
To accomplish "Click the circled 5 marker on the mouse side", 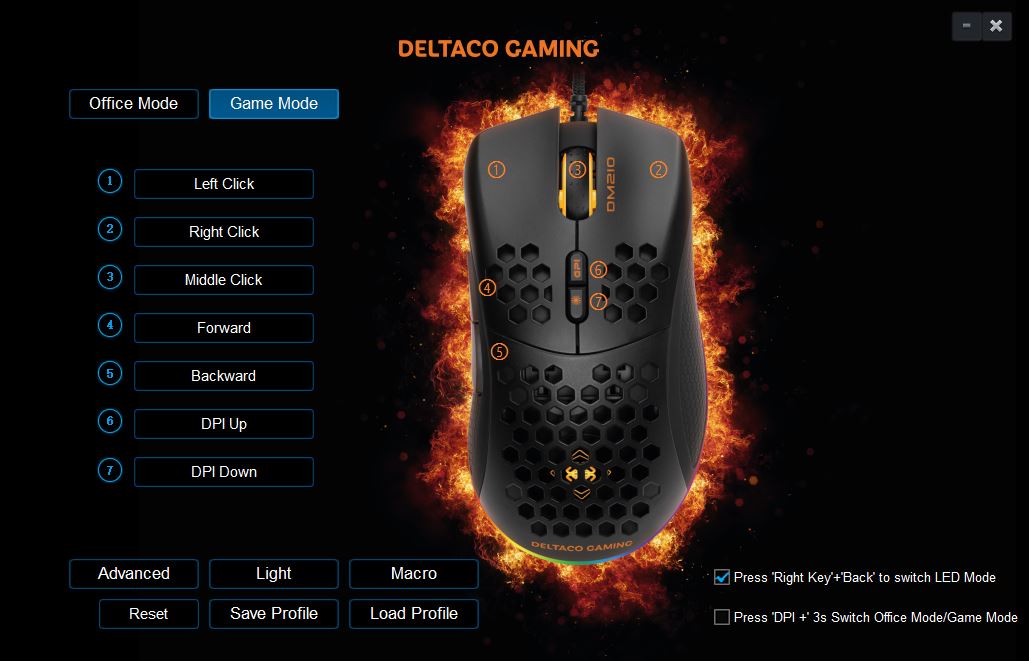I will [x=499, y=352].
